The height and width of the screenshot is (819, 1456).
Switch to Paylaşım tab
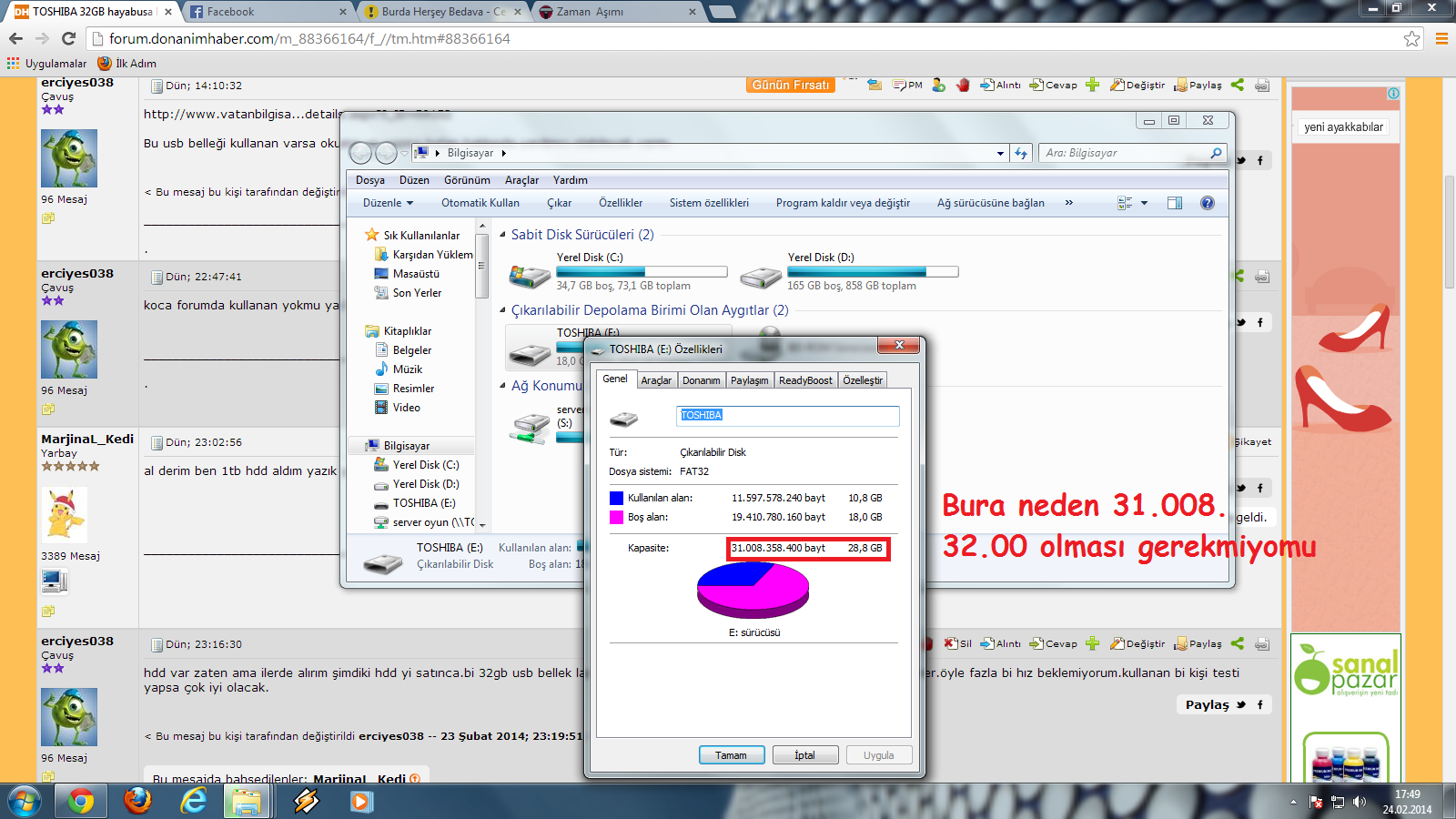[x=750, y=380]
